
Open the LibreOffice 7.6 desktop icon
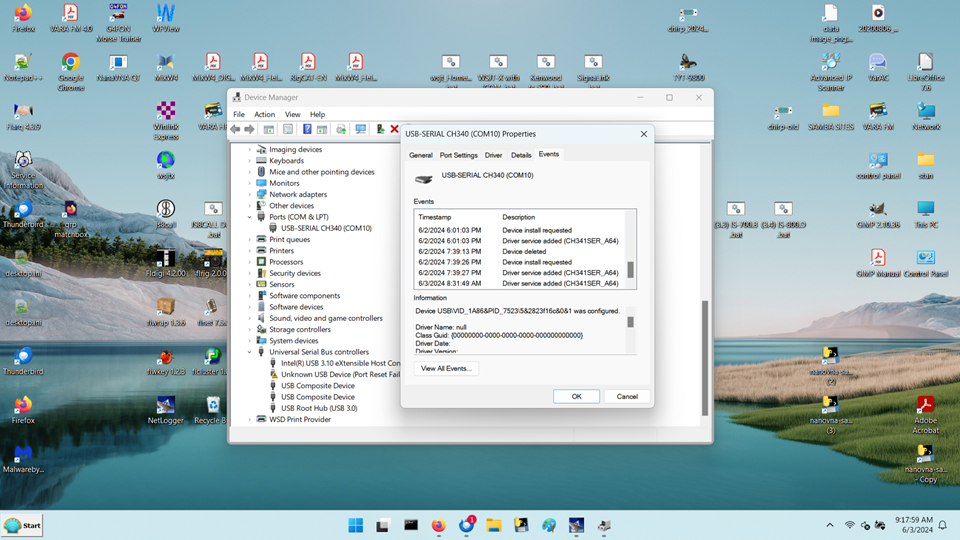pyautogui.click(x=926, y=71)
